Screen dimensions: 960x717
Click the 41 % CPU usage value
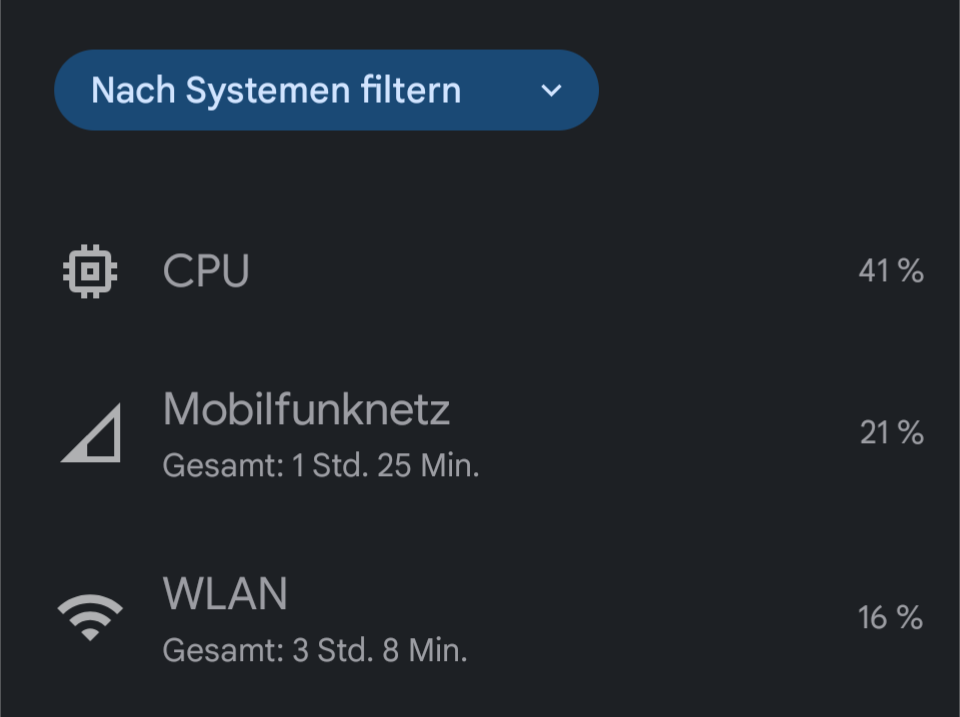click(890, 271)
